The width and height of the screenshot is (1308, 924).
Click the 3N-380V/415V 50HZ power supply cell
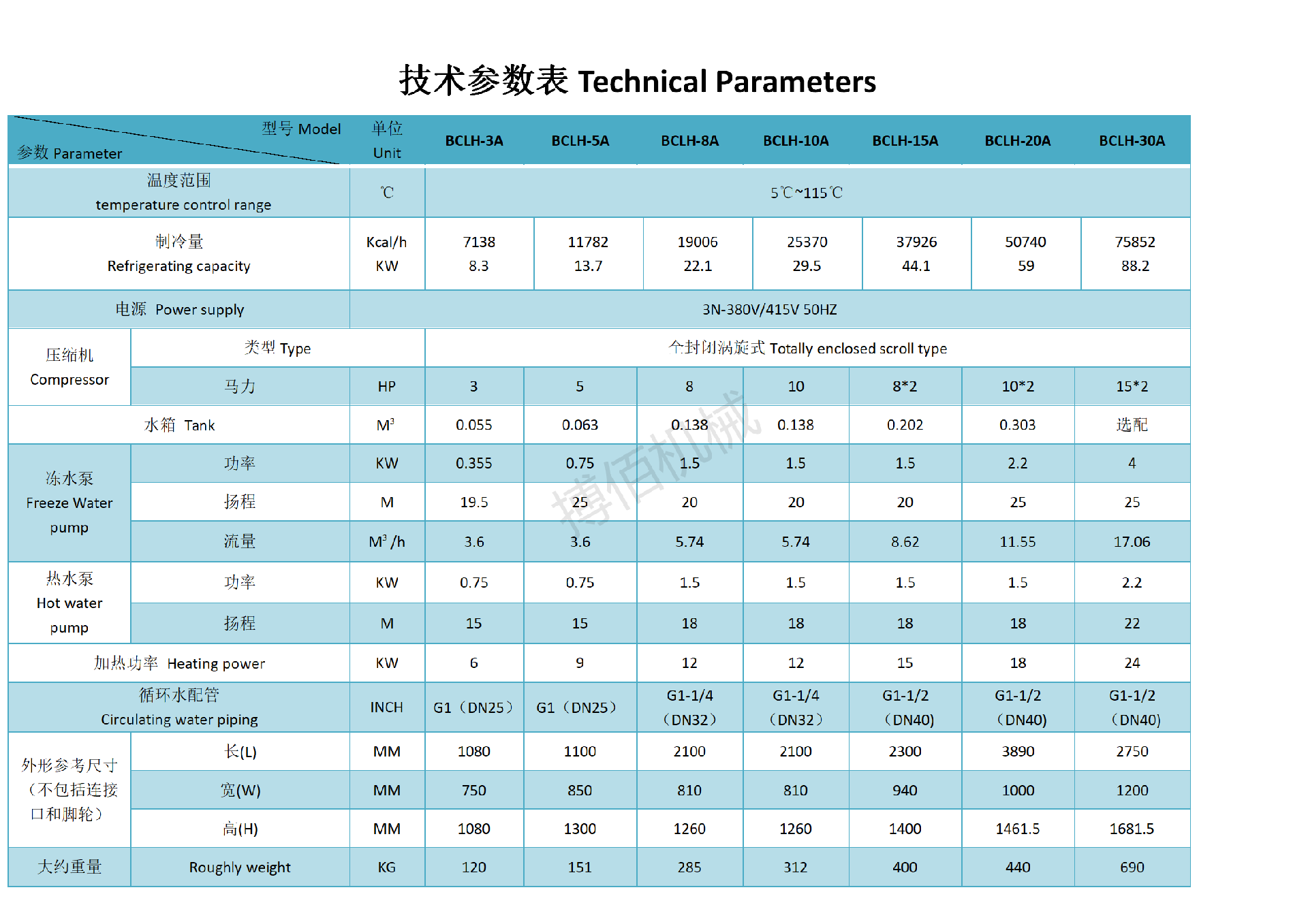(769, 310)
